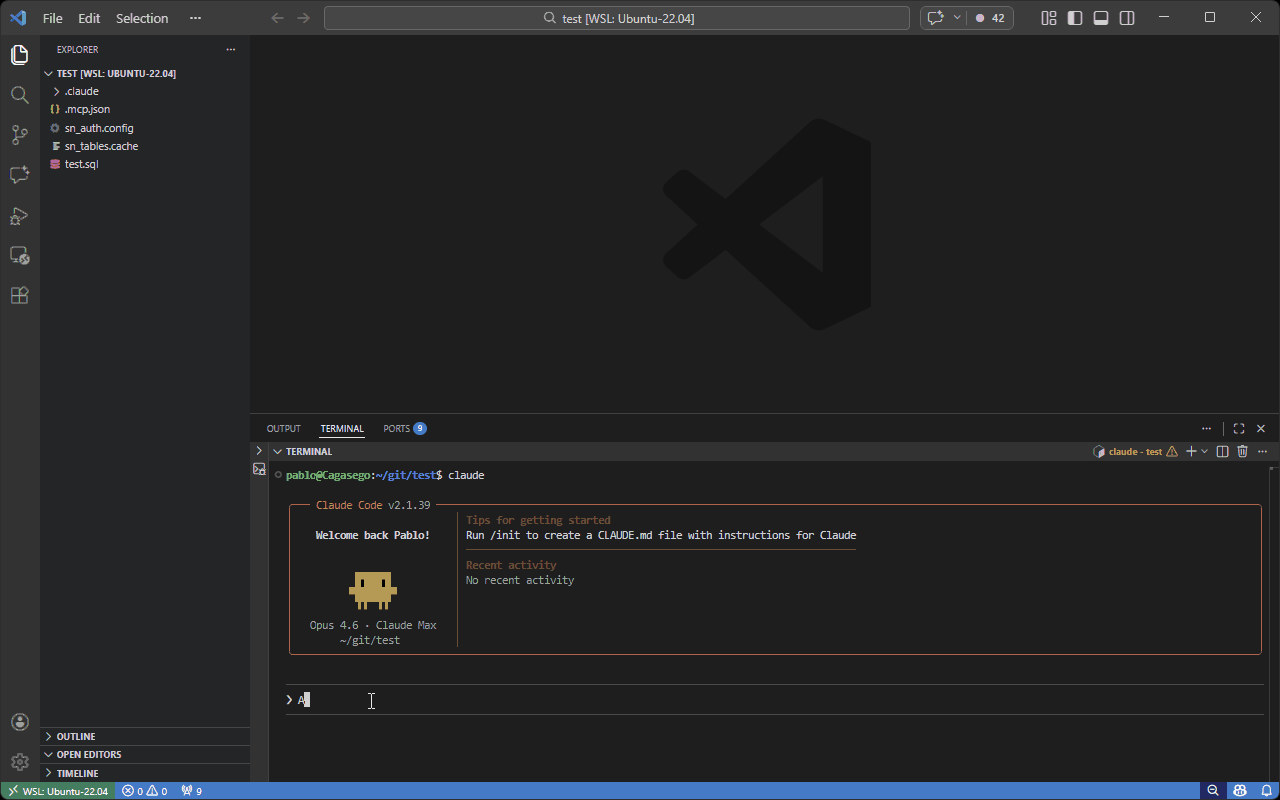Open Source Control in the activity bar
This screenshot has width=1280, height=800.
click(x=19, y=135)
